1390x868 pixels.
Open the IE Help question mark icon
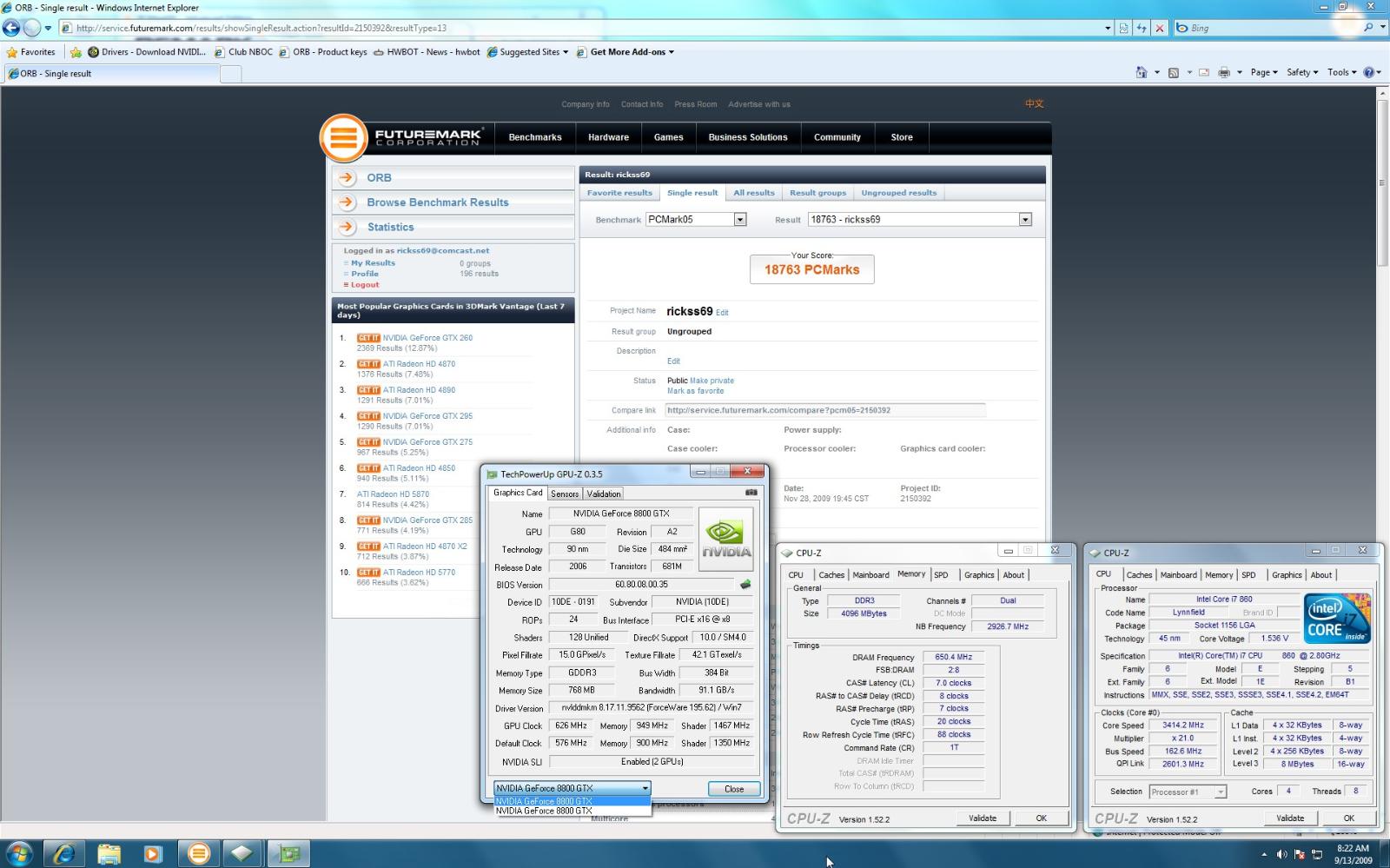(x=1368, y=73)
